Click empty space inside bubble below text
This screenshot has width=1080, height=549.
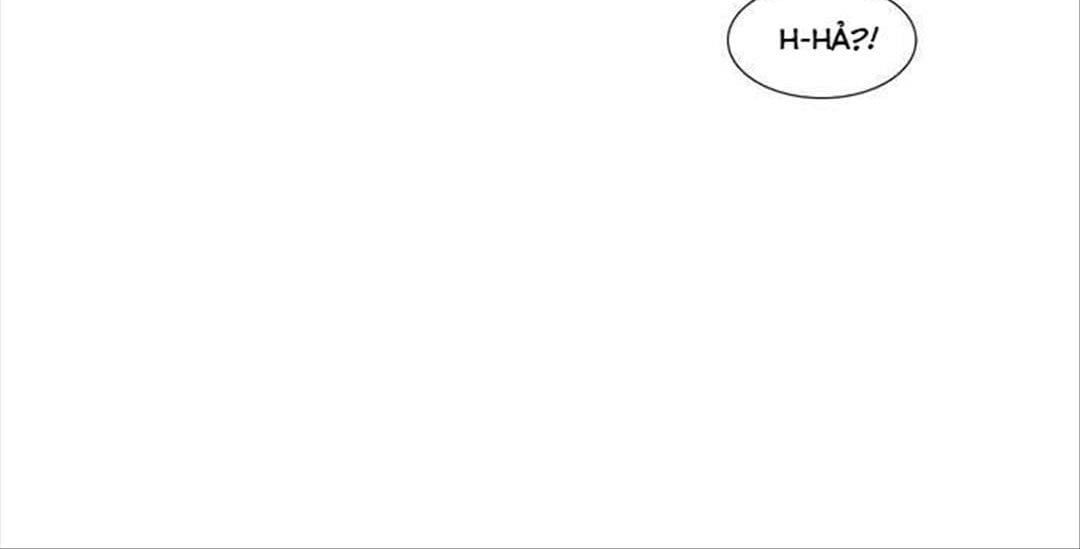click(x=823, y=74)
